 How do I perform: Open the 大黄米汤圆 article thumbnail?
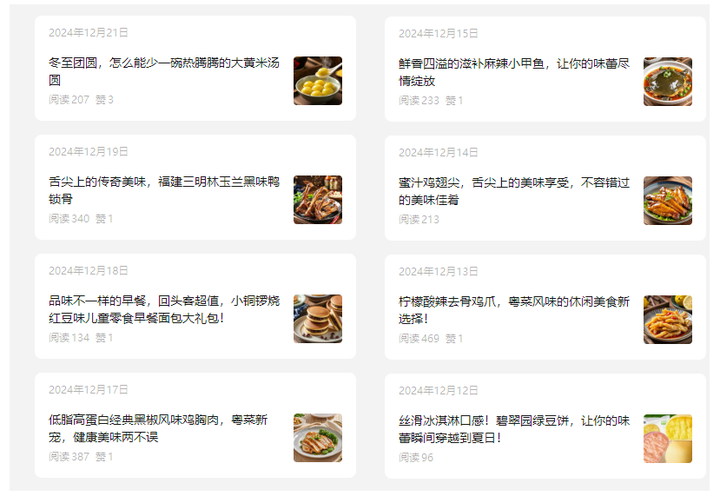[x=318, y=81]
